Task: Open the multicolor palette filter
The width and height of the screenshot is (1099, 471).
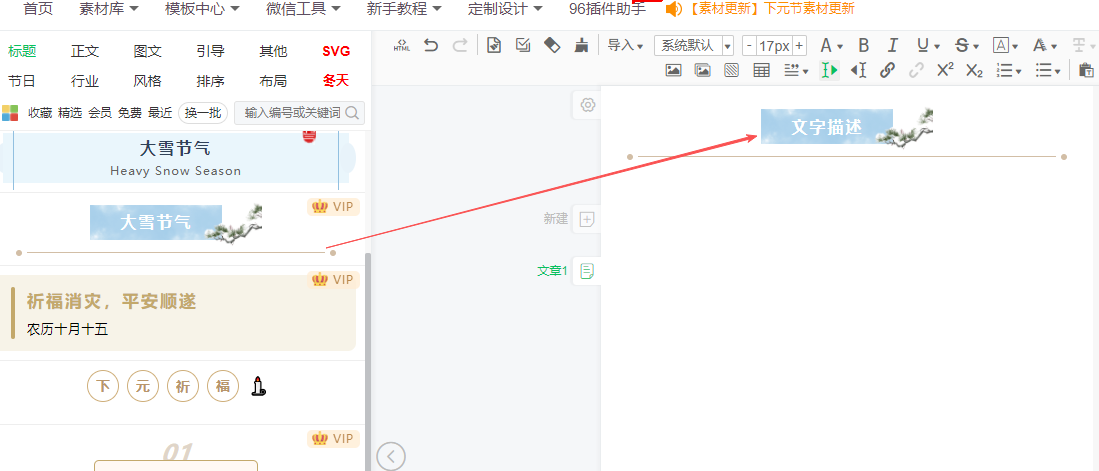Action: [10, 113]
